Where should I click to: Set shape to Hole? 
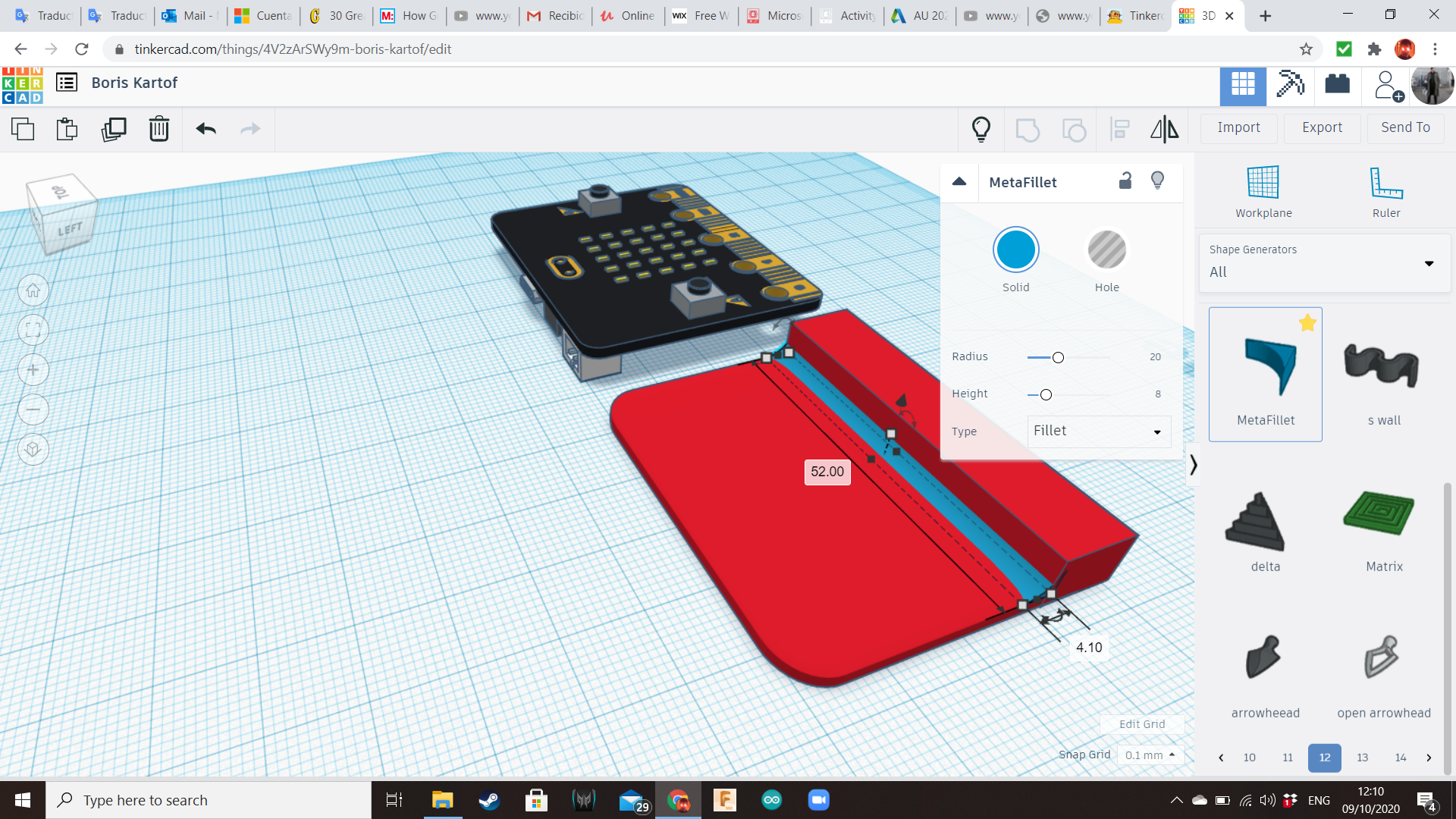click(x=1106, y=250)
